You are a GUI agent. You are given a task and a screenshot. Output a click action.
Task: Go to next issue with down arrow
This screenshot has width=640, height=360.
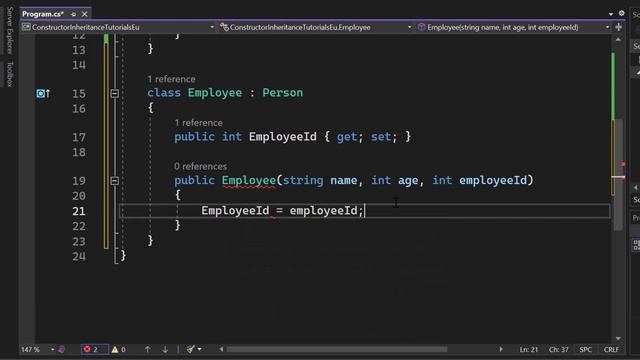coord(165,349)
